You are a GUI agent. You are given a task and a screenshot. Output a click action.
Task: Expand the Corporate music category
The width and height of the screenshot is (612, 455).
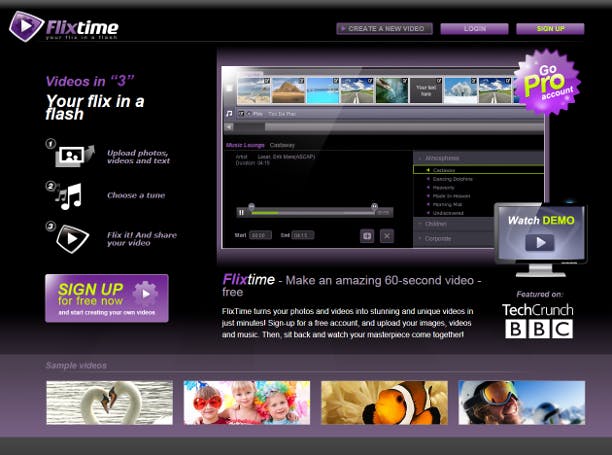454,238
